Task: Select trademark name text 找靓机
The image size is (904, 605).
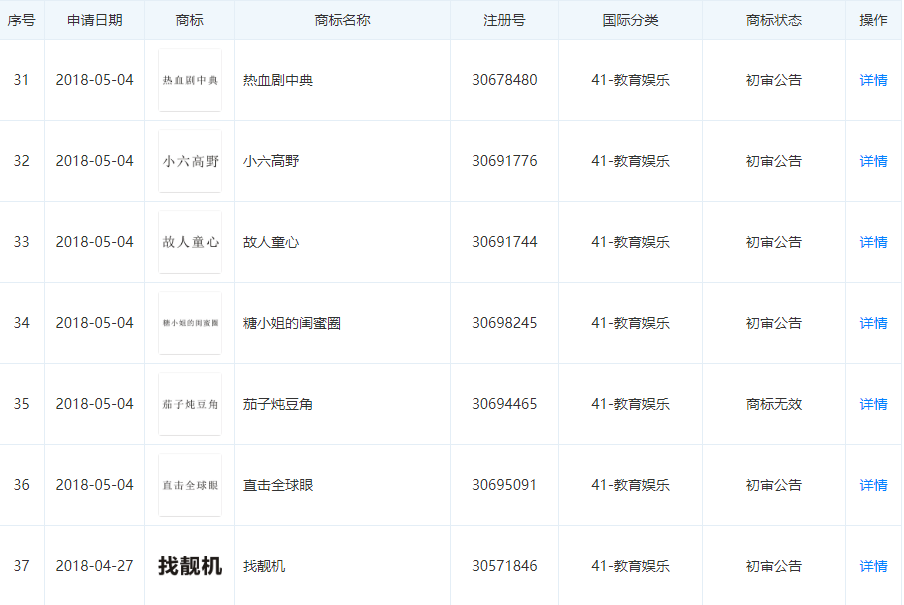Action: point(264,566)
